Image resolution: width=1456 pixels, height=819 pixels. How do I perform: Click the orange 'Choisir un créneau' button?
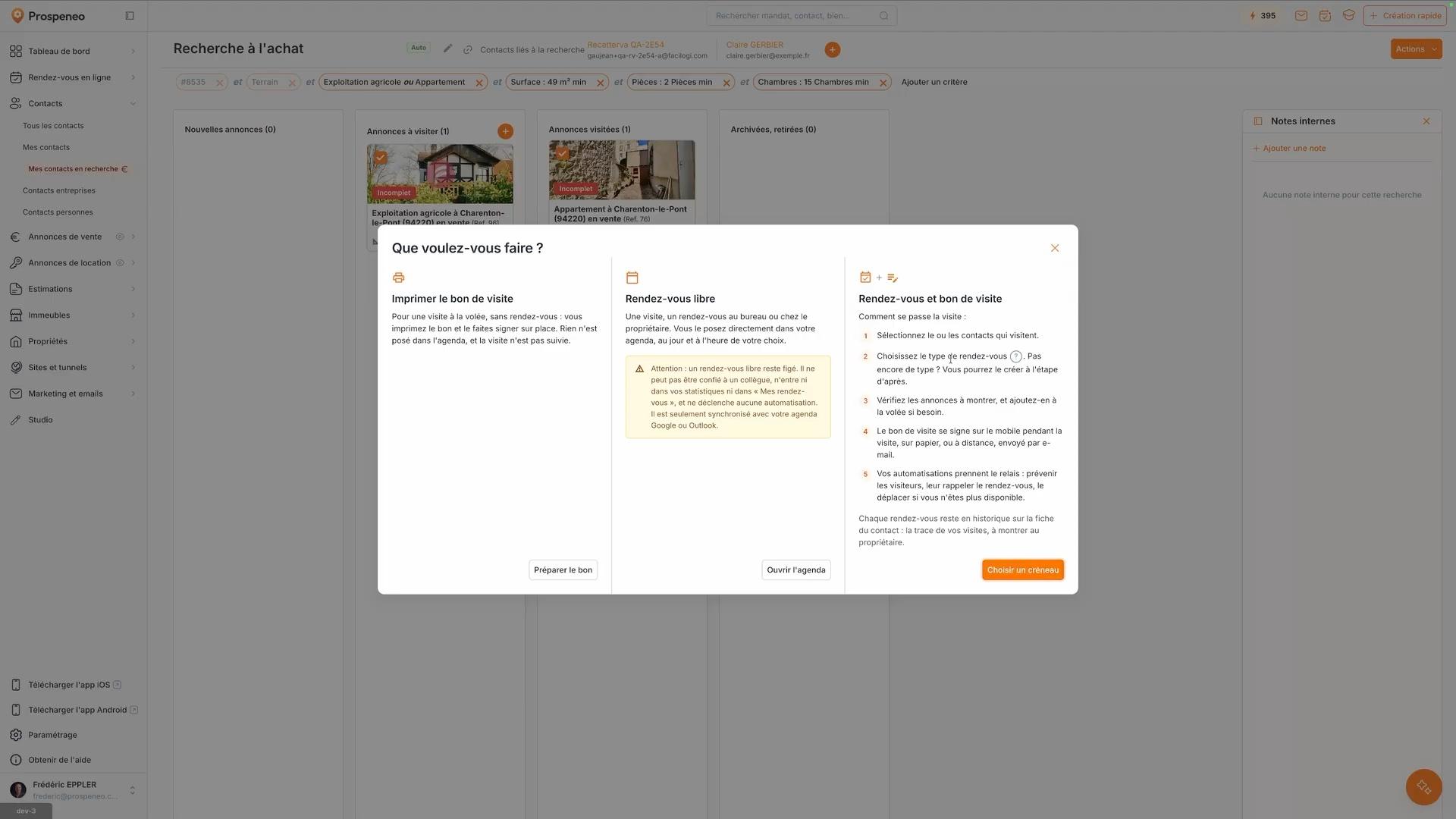point(1022,570)
